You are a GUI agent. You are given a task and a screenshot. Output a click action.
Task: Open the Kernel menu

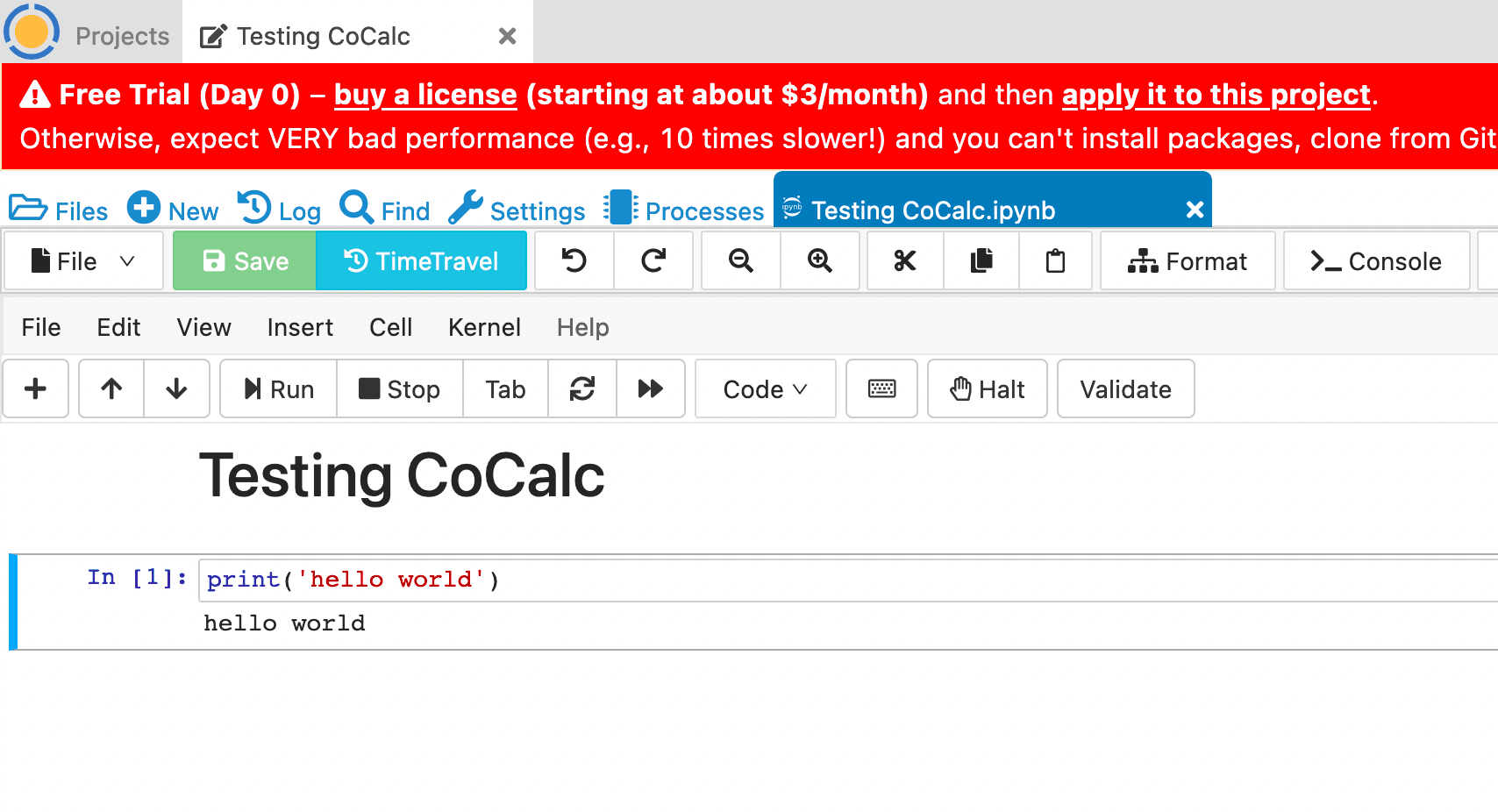pos(484,327)
